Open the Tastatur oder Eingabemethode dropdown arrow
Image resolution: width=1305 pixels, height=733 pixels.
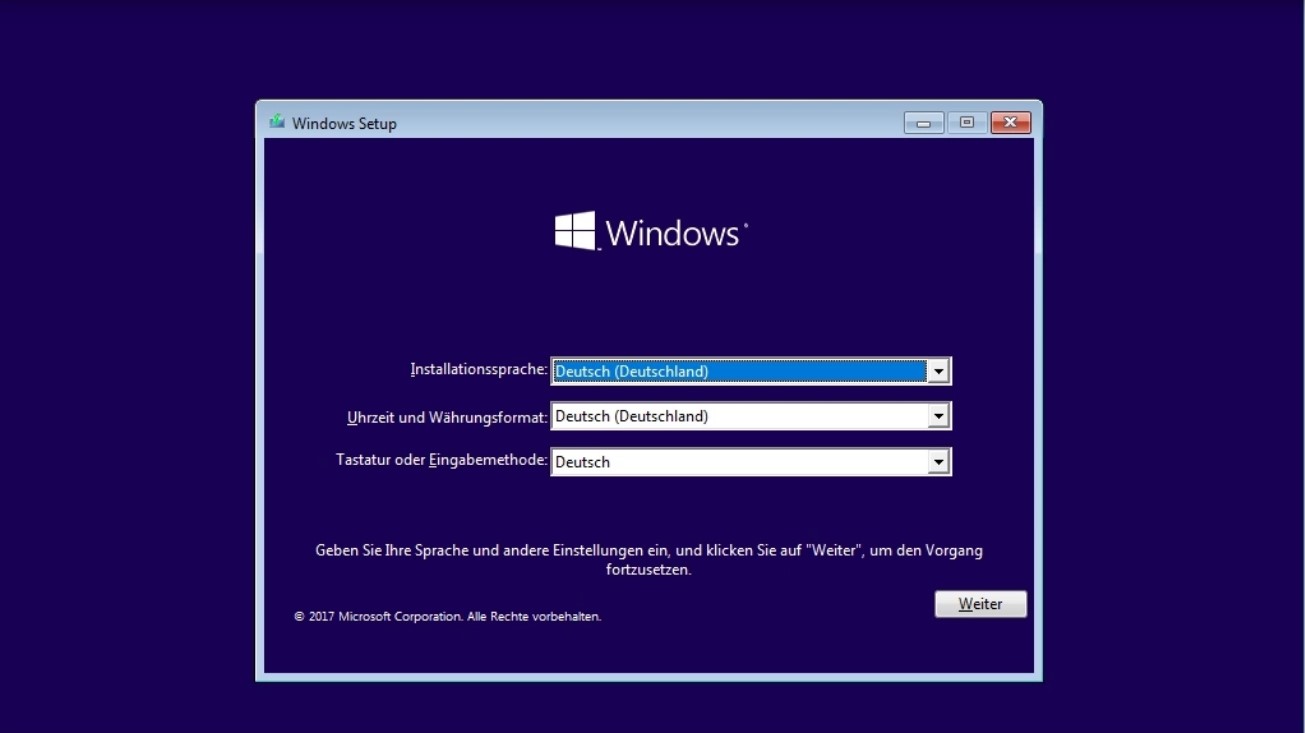[x=938, y=462]
